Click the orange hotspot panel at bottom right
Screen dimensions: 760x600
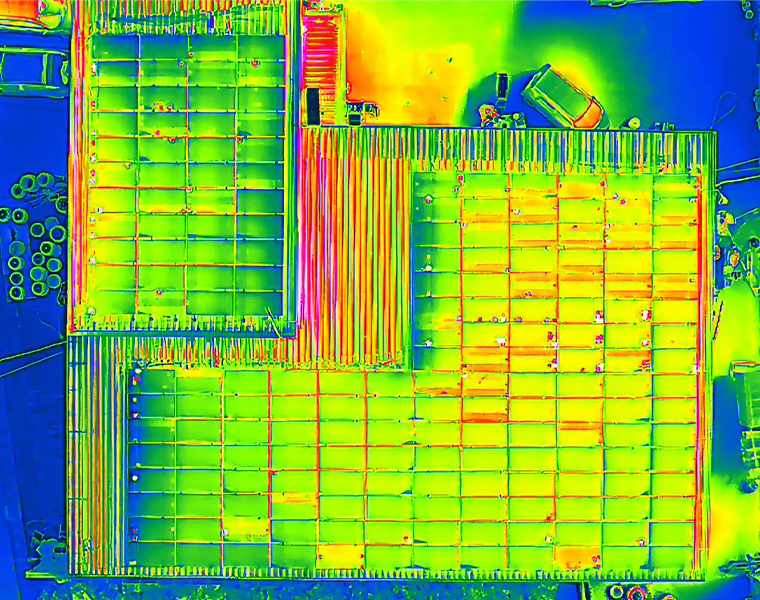tap(578, 553)
